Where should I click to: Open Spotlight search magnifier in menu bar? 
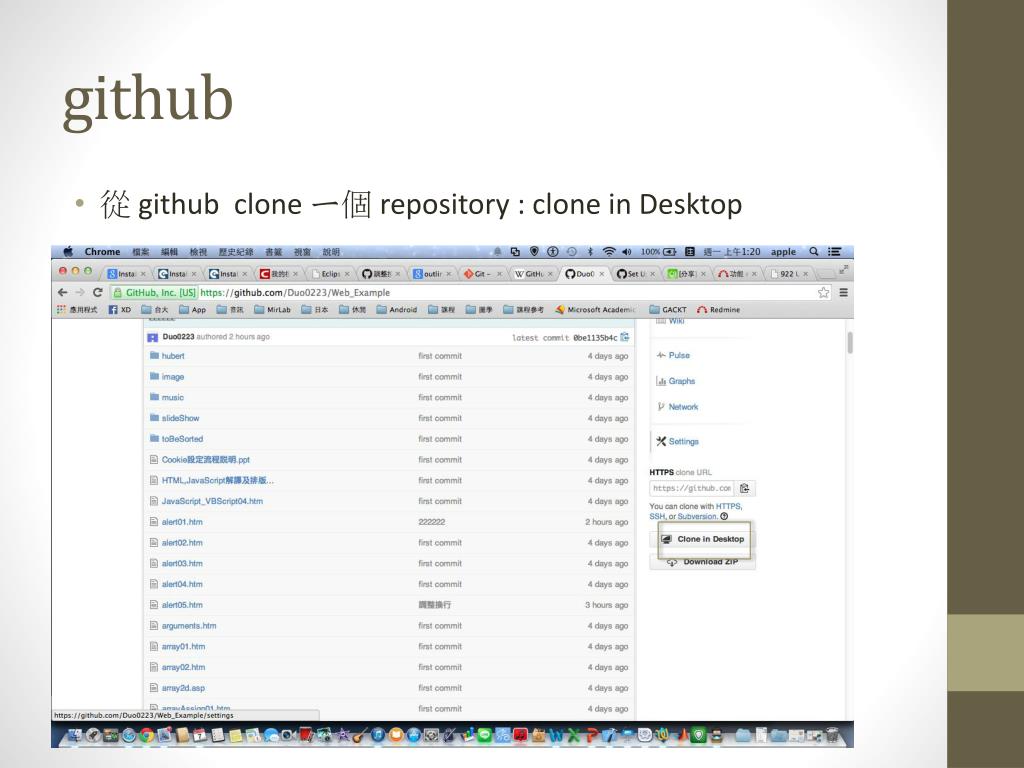(814, 251)
